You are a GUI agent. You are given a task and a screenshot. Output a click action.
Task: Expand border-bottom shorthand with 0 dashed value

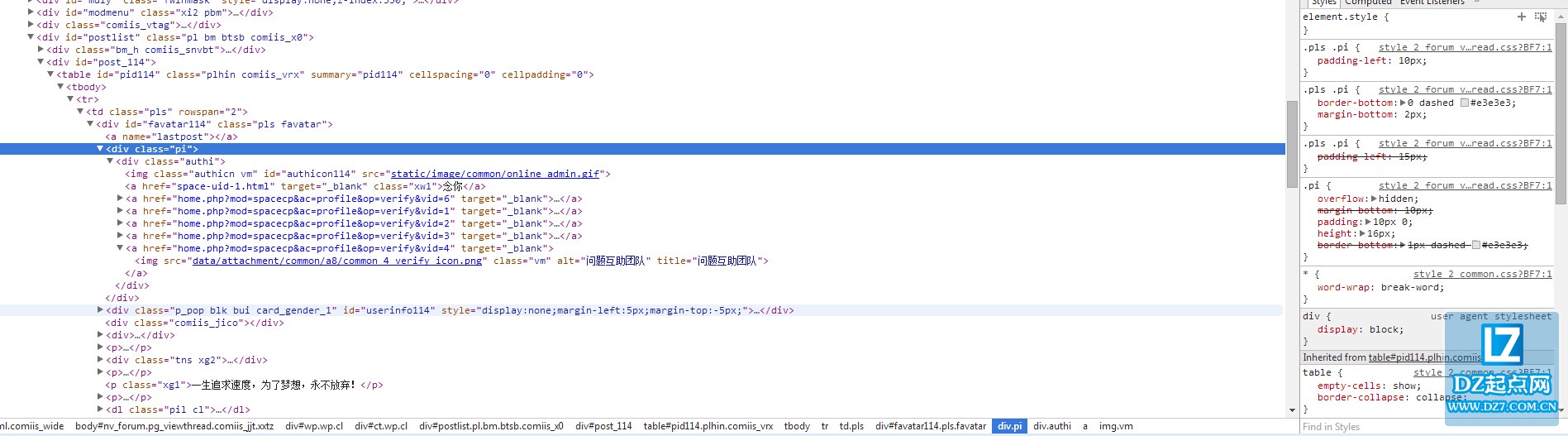[x=1403, y=103]
